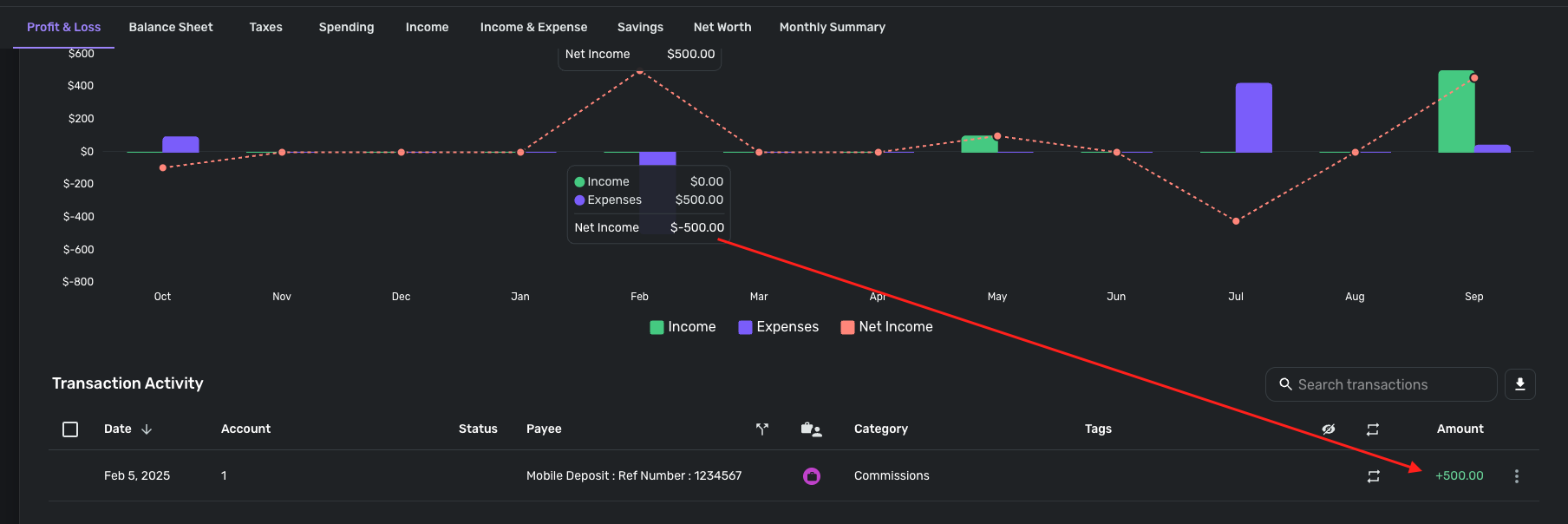Download transactions using the export icon
Screen dimensions: 1568x524
[1519, 384]
